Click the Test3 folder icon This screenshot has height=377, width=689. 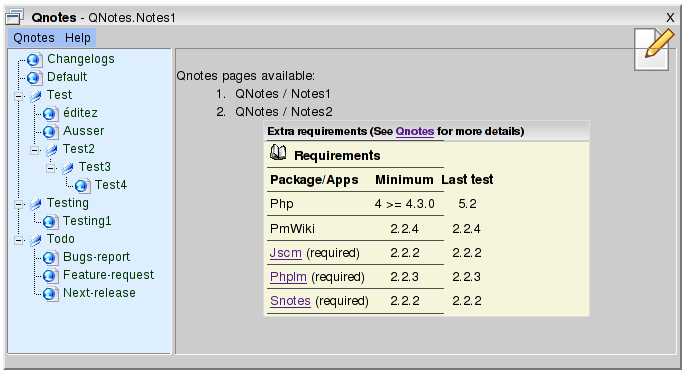(x=67, y=168)
